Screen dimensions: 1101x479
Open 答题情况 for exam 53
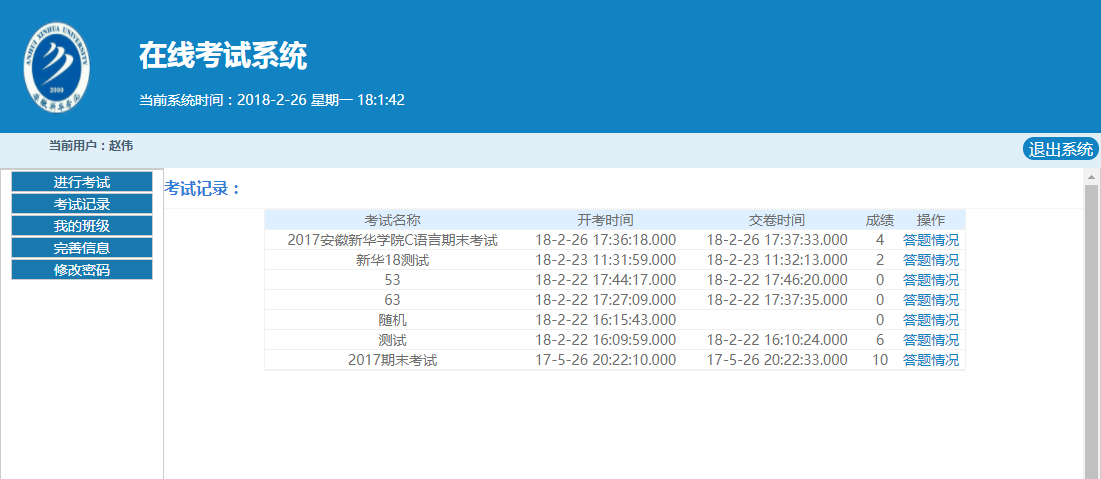pyautogui.click(x=930, y=280)
